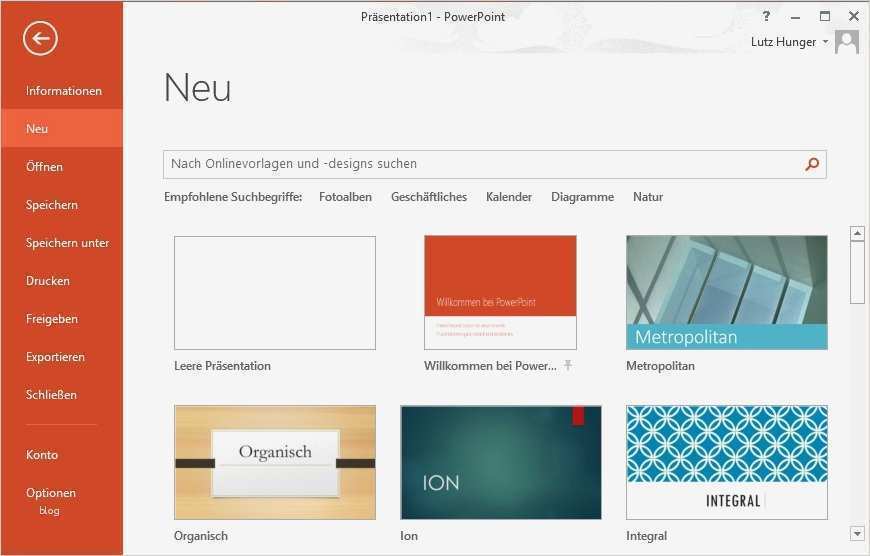Click the template list scroll down arrow
Viewport: 870px width, 556px height.
(x=857, y=534)
